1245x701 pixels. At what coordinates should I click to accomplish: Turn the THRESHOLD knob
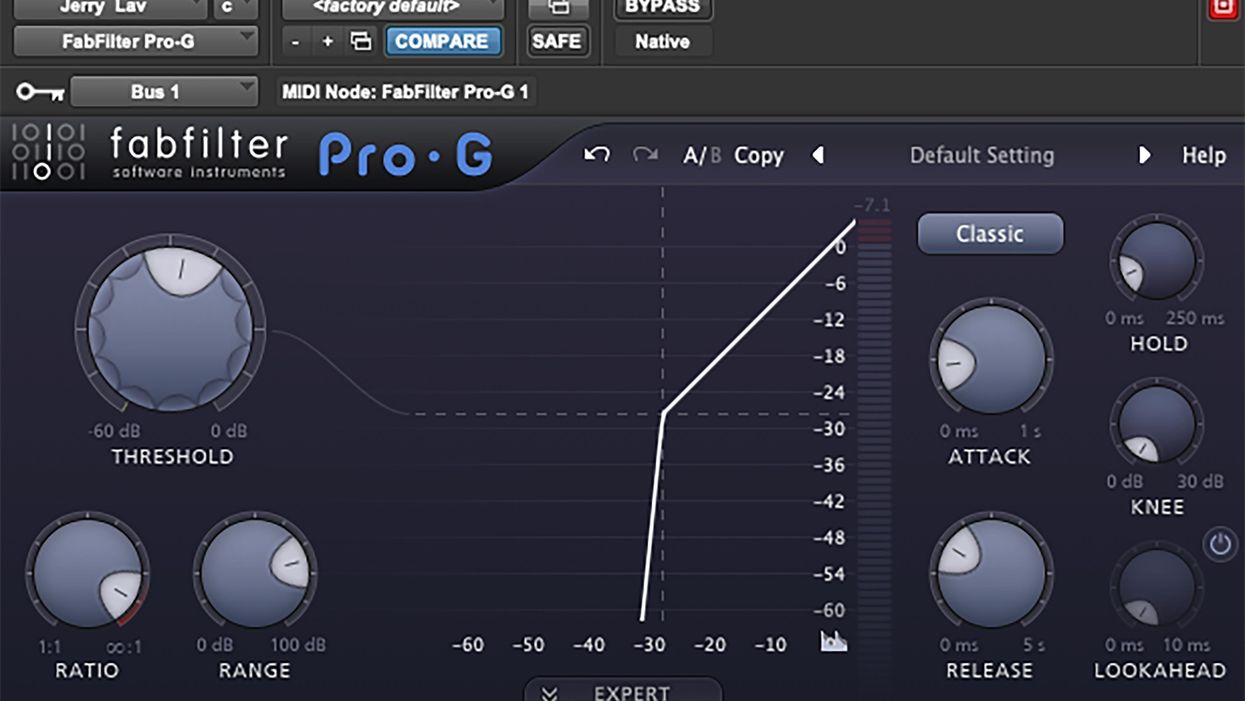click(x=170, y=325)
